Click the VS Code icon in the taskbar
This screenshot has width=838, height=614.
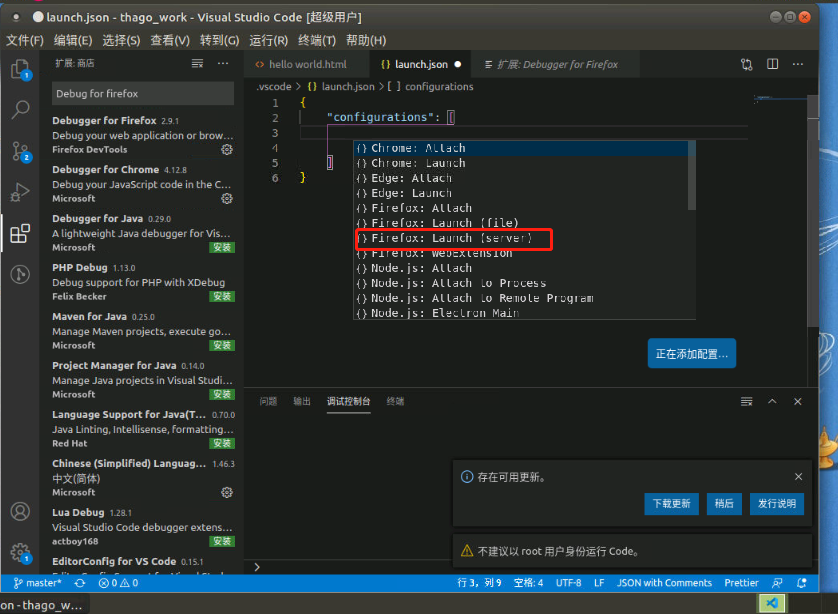tap(772, 604)
